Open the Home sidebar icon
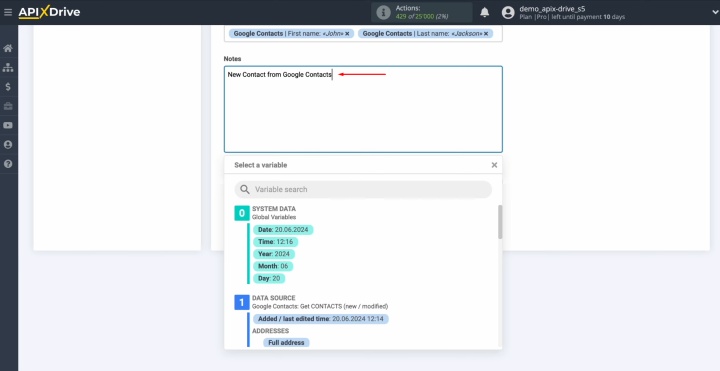Screen dimensions: 720x371 pyautogui.click(x=8, y=48)
